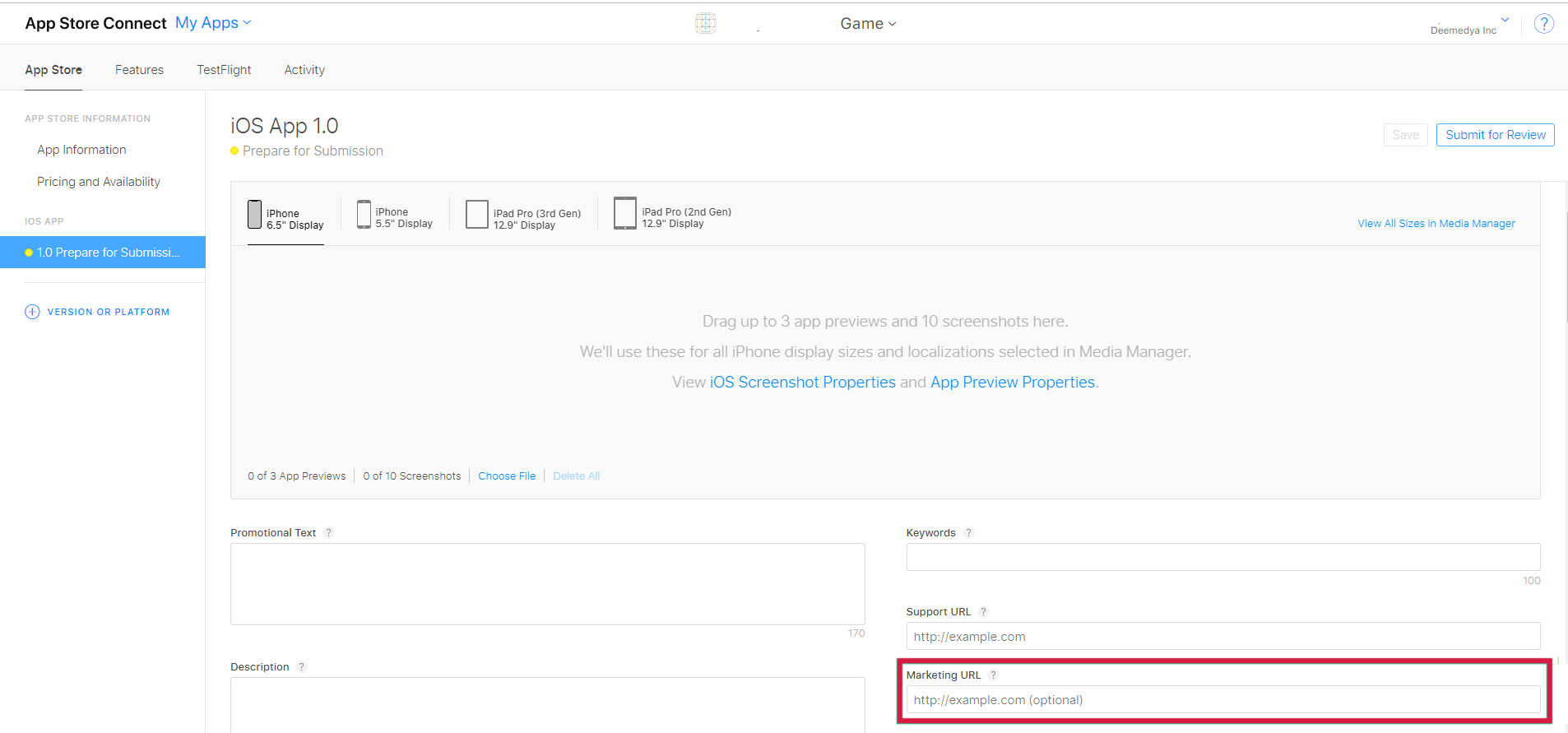Open the TestFlight tab
This screenshot has height=733, width=1568.
224,70
